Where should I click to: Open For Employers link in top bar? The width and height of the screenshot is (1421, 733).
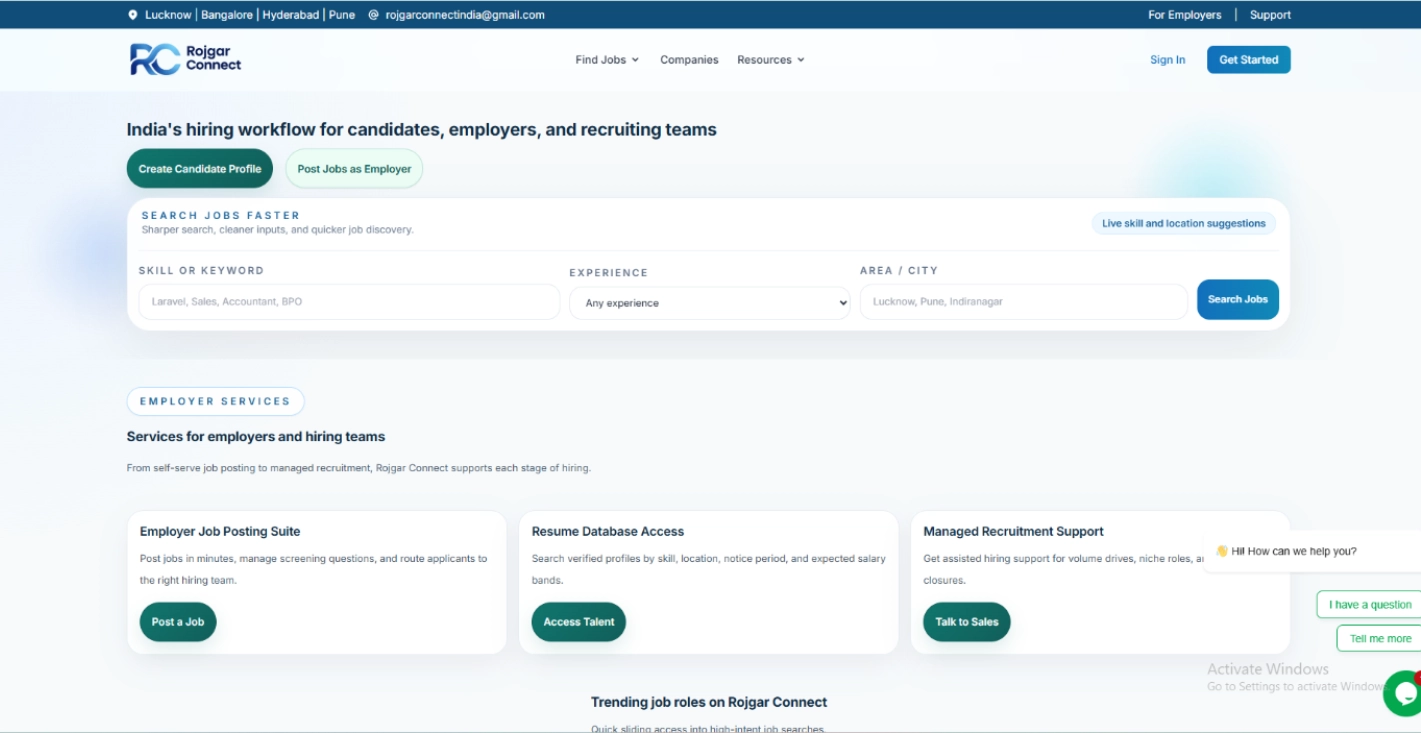coord(1184,15)
